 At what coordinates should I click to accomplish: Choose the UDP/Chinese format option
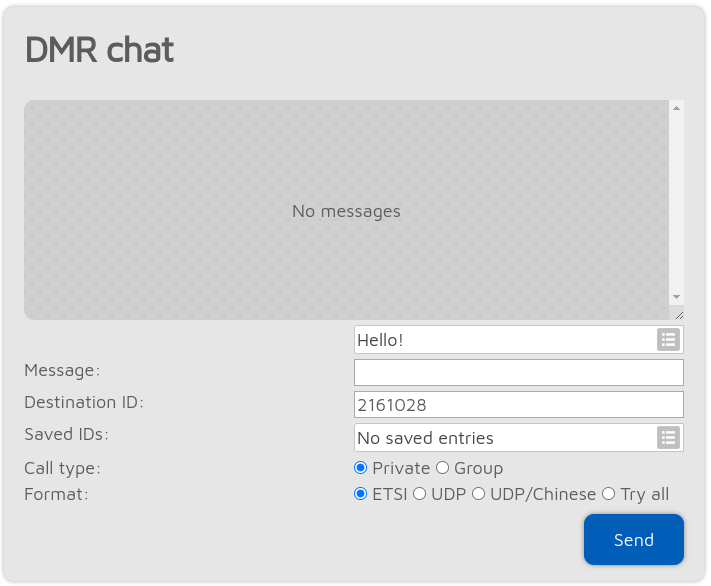pos(478,493)
